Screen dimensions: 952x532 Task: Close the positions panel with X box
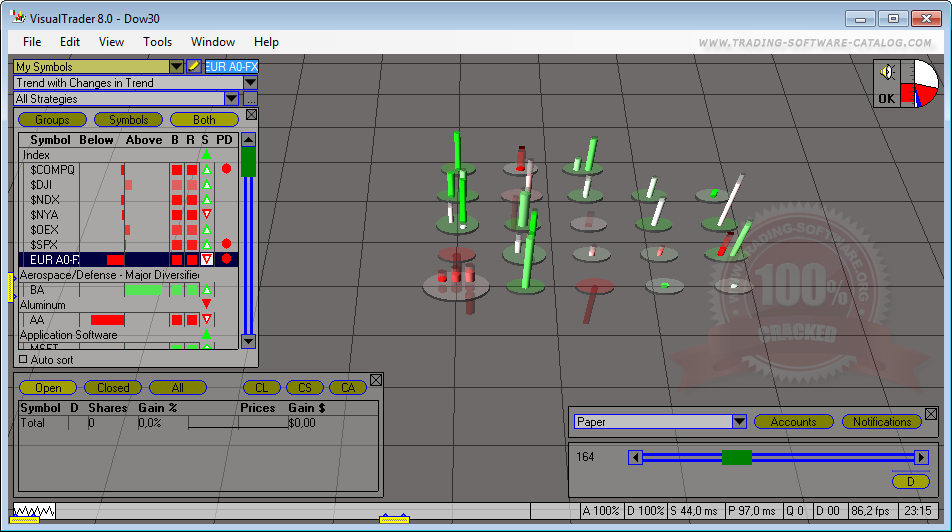click(x=376, y=380)
